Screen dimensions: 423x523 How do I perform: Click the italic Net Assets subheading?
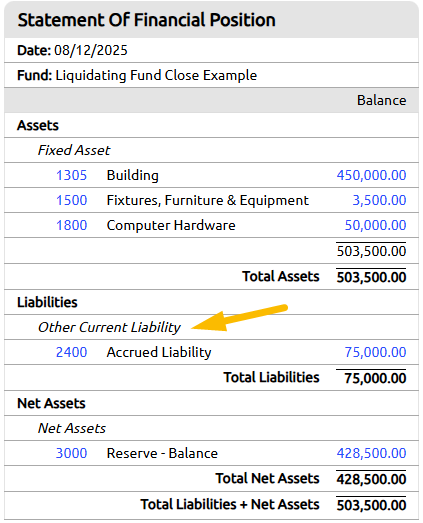(72, 428)
